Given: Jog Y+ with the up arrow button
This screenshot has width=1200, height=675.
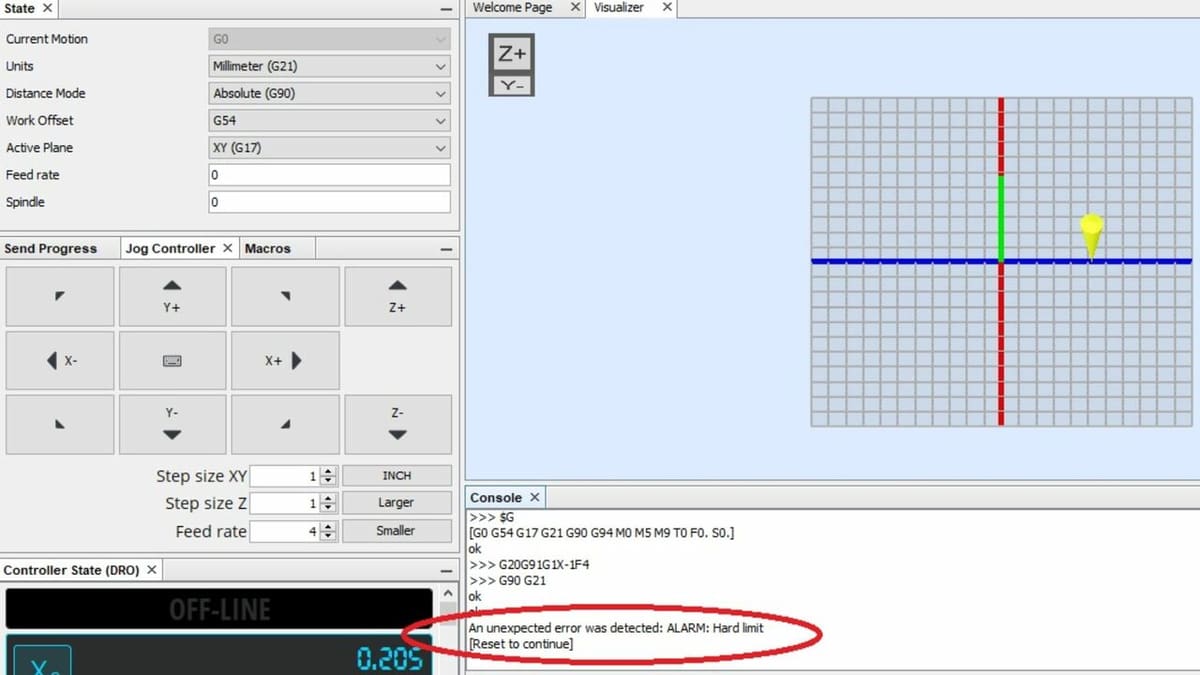Looking at the screenshot, I should click(x=172, y=297).
